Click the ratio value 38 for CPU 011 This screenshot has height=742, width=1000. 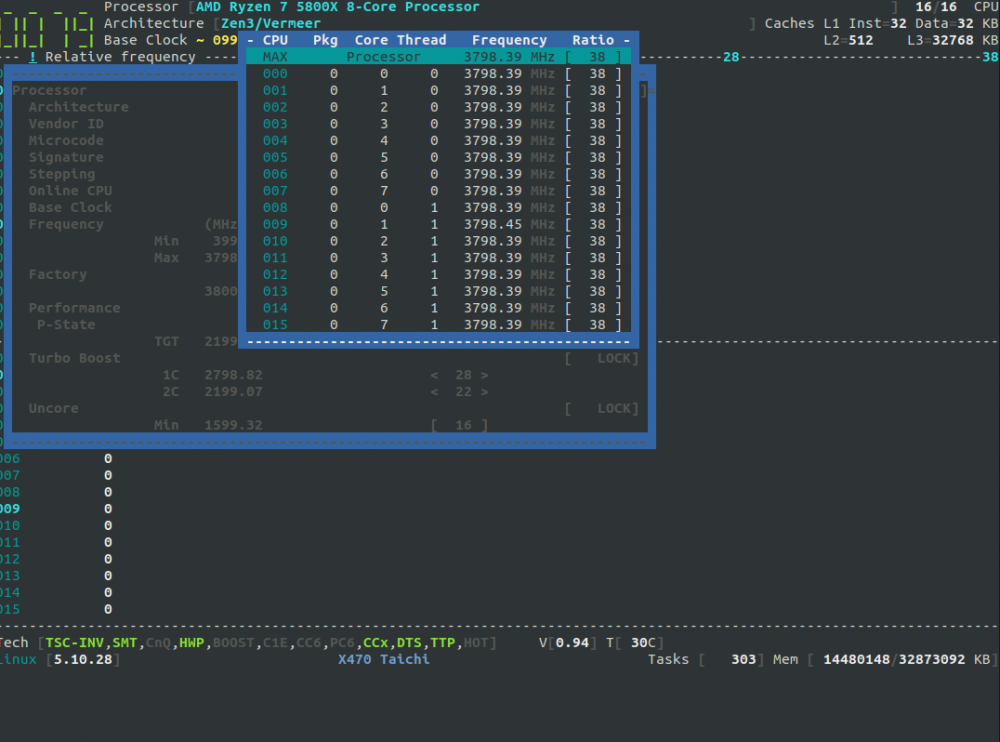pos(598,258)
